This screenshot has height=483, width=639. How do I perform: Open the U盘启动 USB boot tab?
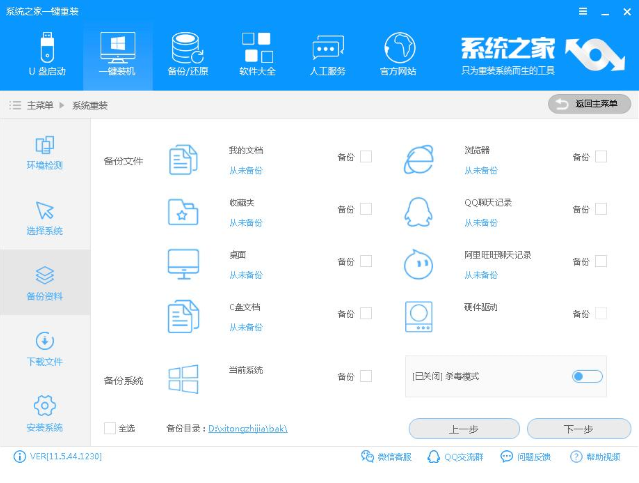(47, 54)
